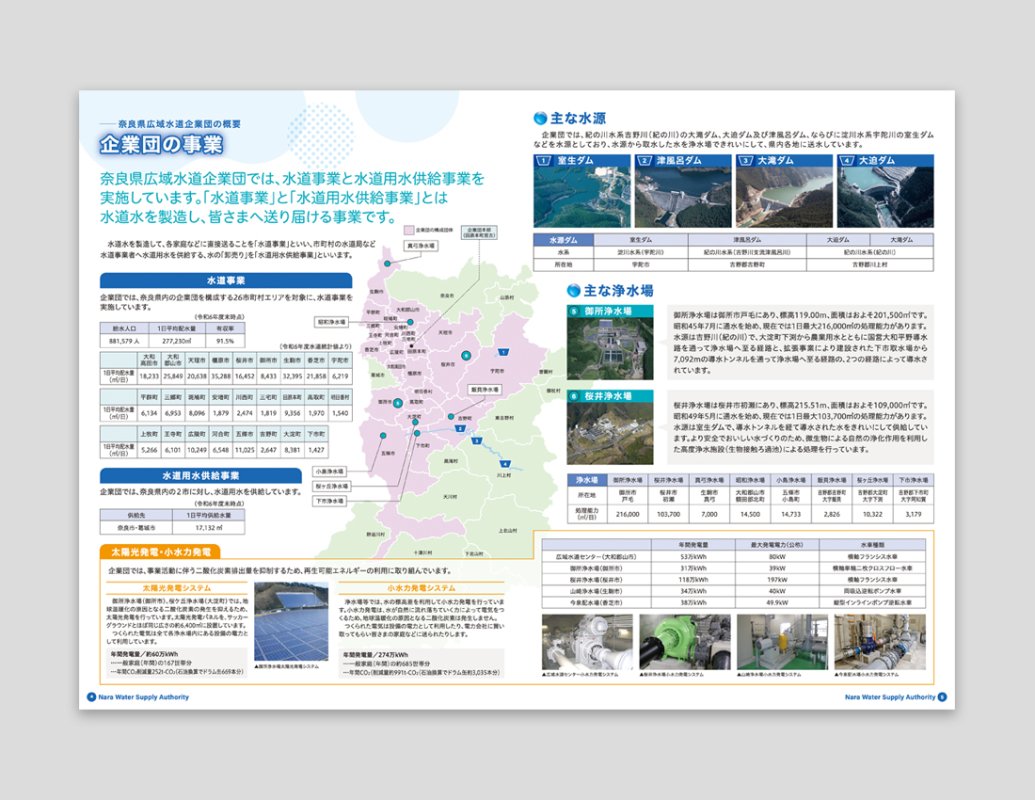Open the 御所浄水場 aerial photo

(x=610, y=349)
